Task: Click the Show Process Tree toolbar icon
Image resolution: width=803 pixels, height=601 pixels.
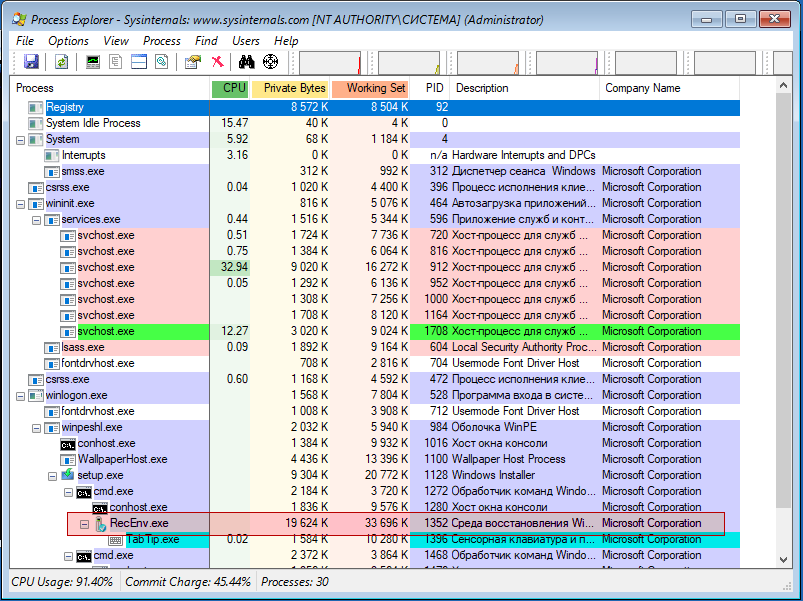Action: [116, 62]
